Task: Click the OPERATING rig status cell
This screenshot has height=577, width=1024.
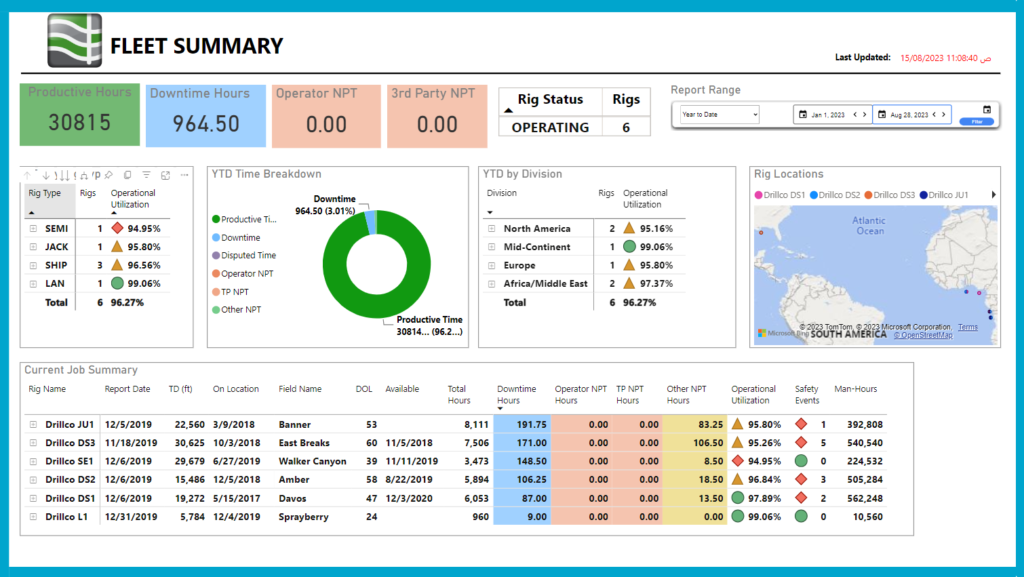Action: click(550, 127)
